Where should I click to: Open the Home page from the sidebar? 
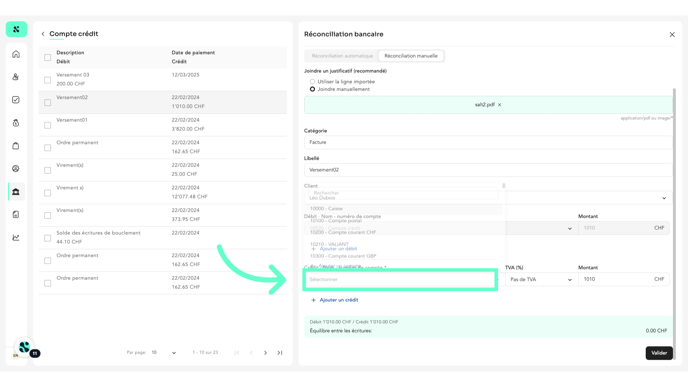click(x=16, y=54)
